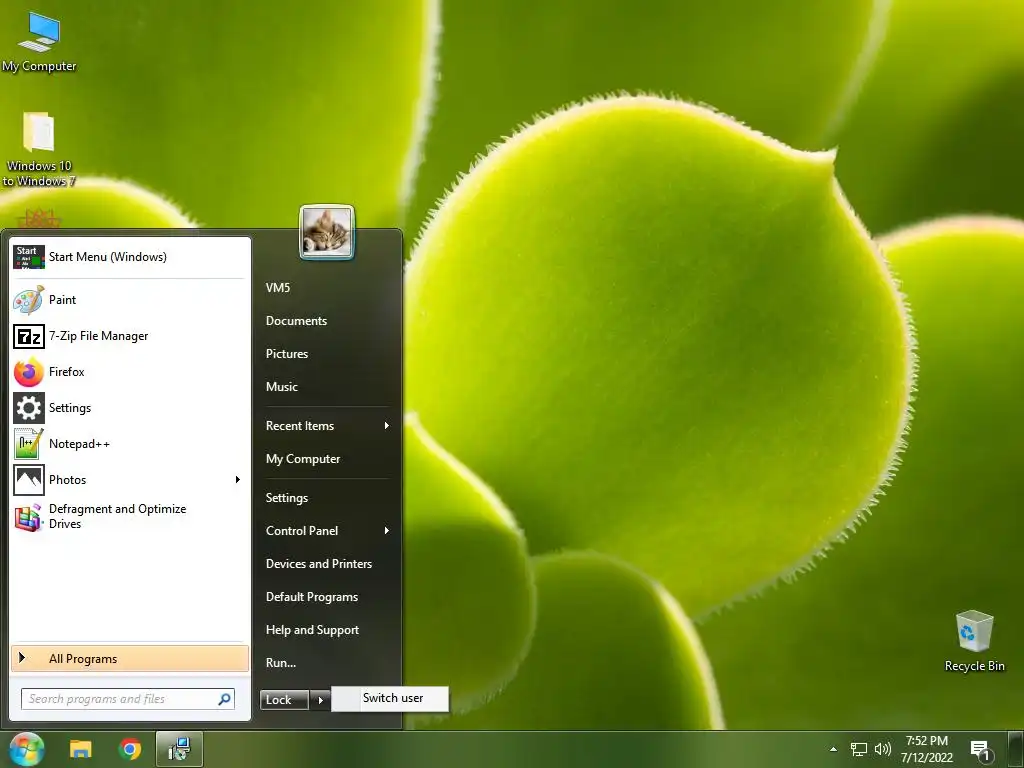Open Pictures in the right pane

click(x=287, y=354)
